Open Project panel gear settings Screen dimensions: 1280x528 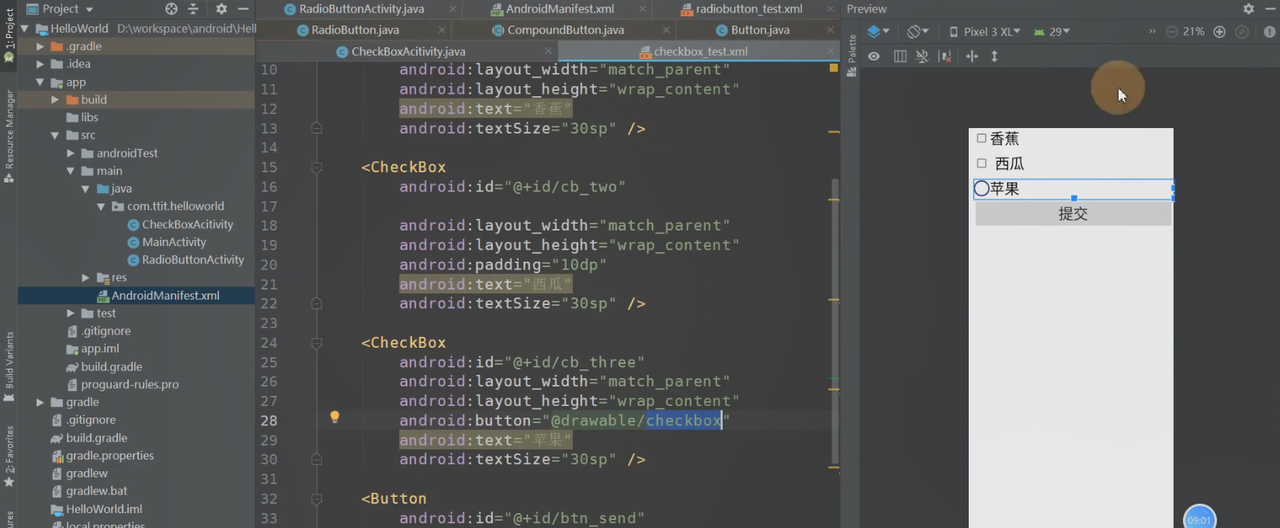tap(221, 9)
